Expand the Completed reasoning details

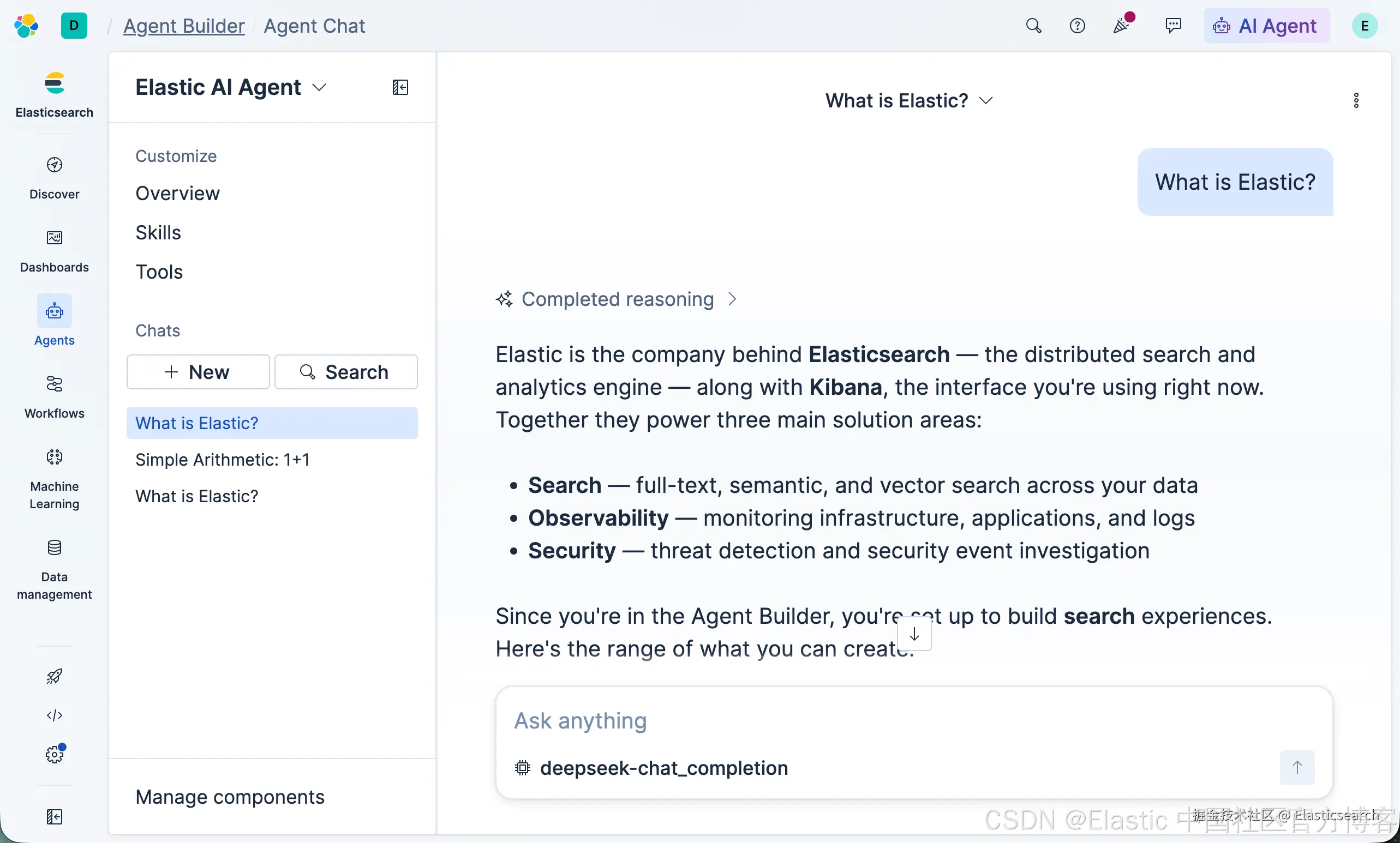click(x=616, y=299)
